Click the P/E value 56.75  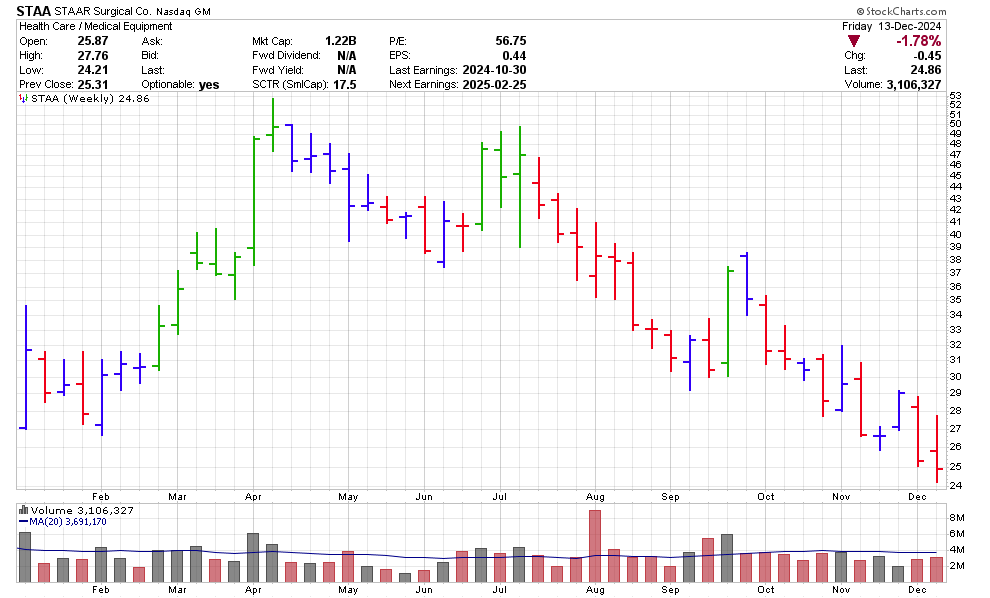pos(511,41)
